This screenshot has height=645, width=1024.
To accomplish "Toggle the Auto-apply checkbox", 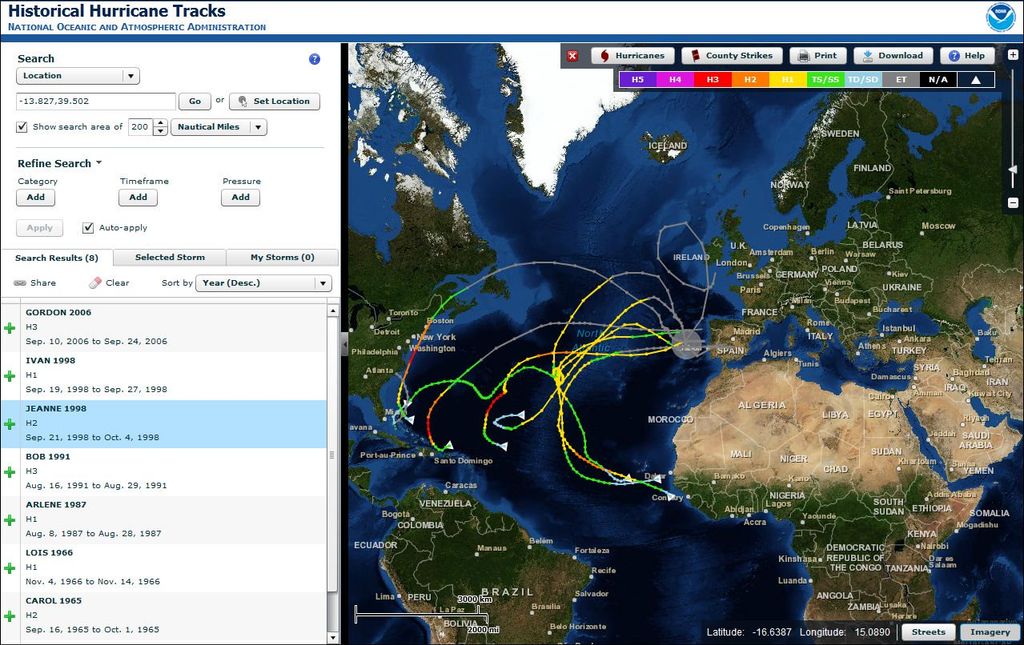I will coord(88,227).
